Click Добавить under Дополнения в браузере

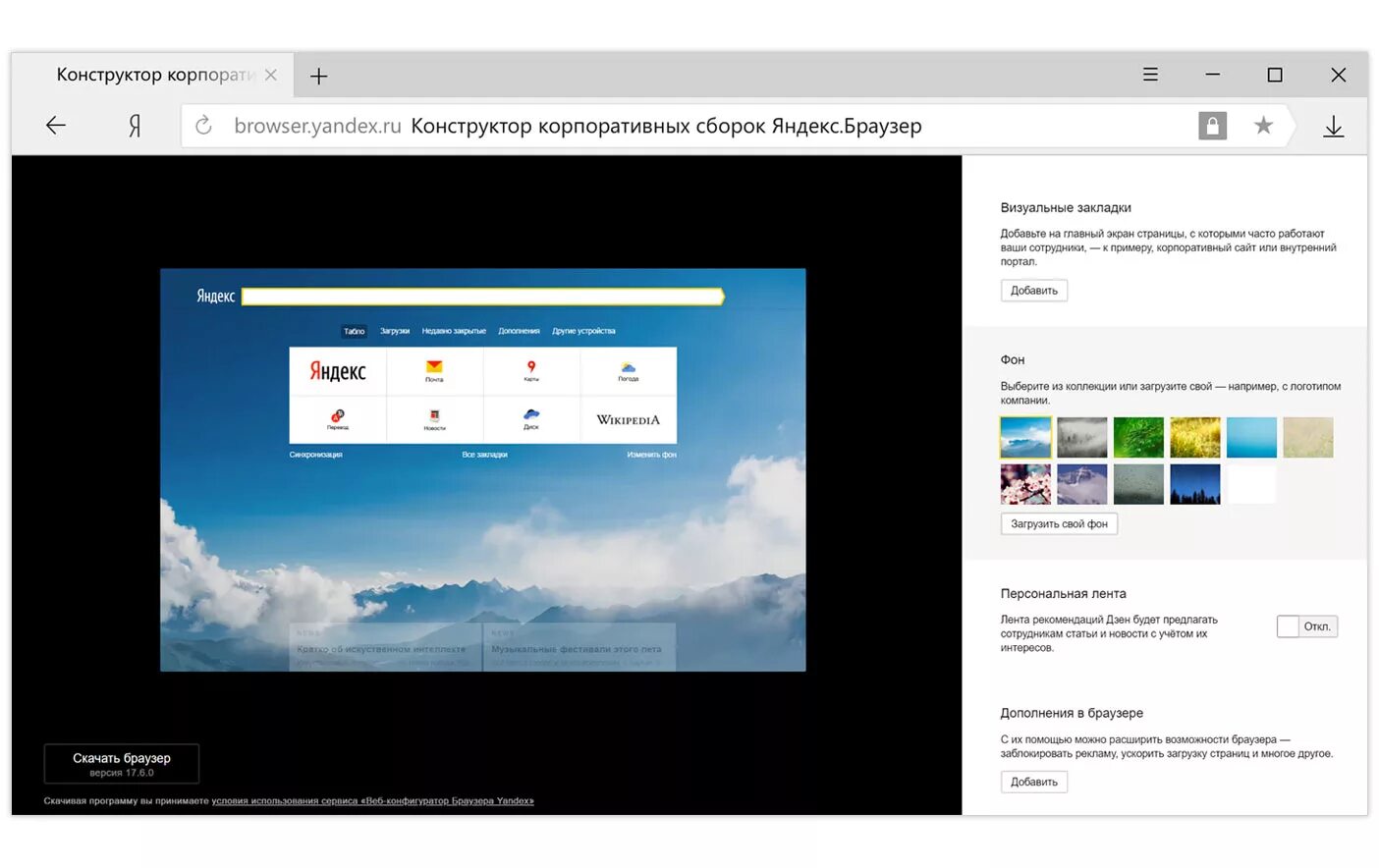(1033, 783)
